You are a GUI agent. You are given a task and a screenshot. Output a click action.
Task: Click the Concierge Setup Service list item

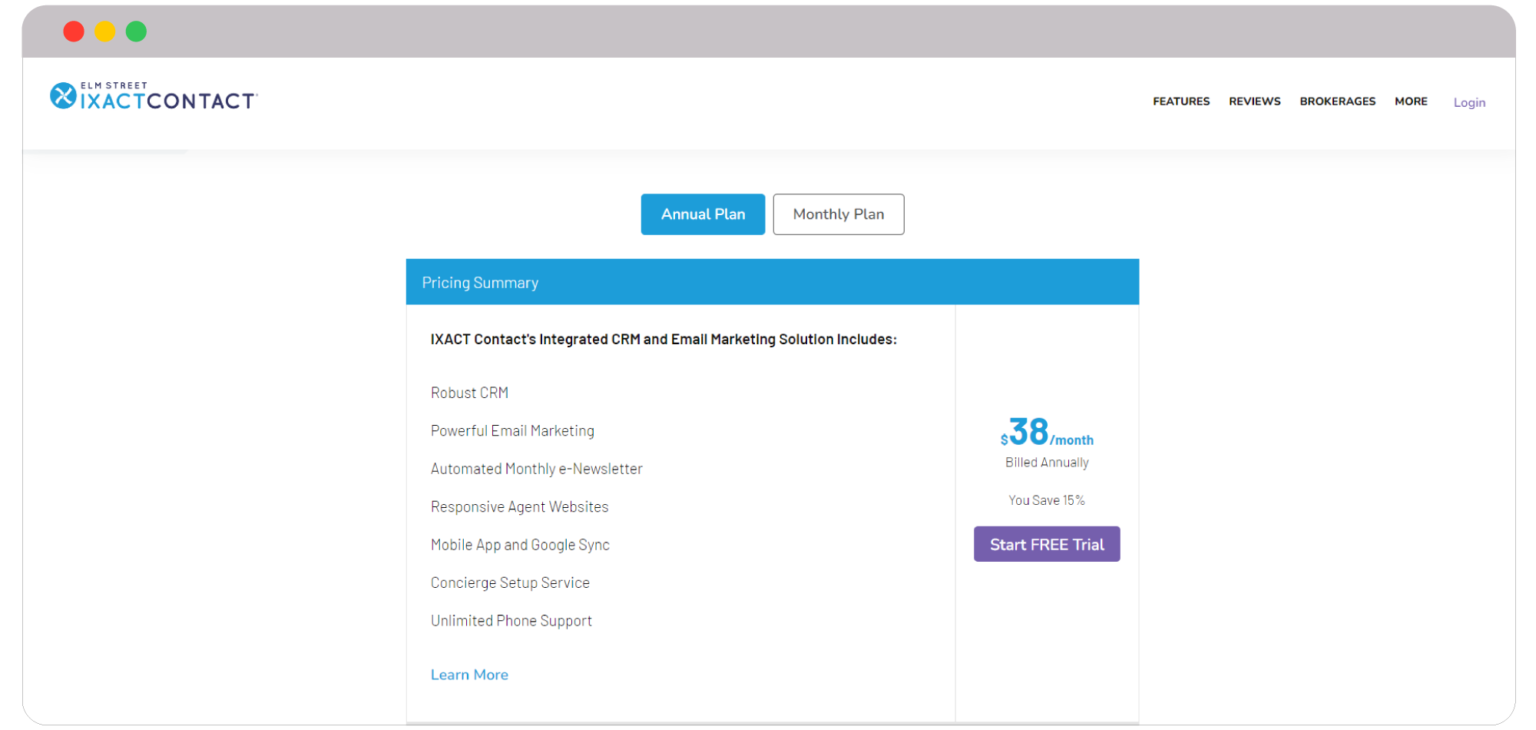[x=510, y=582]
